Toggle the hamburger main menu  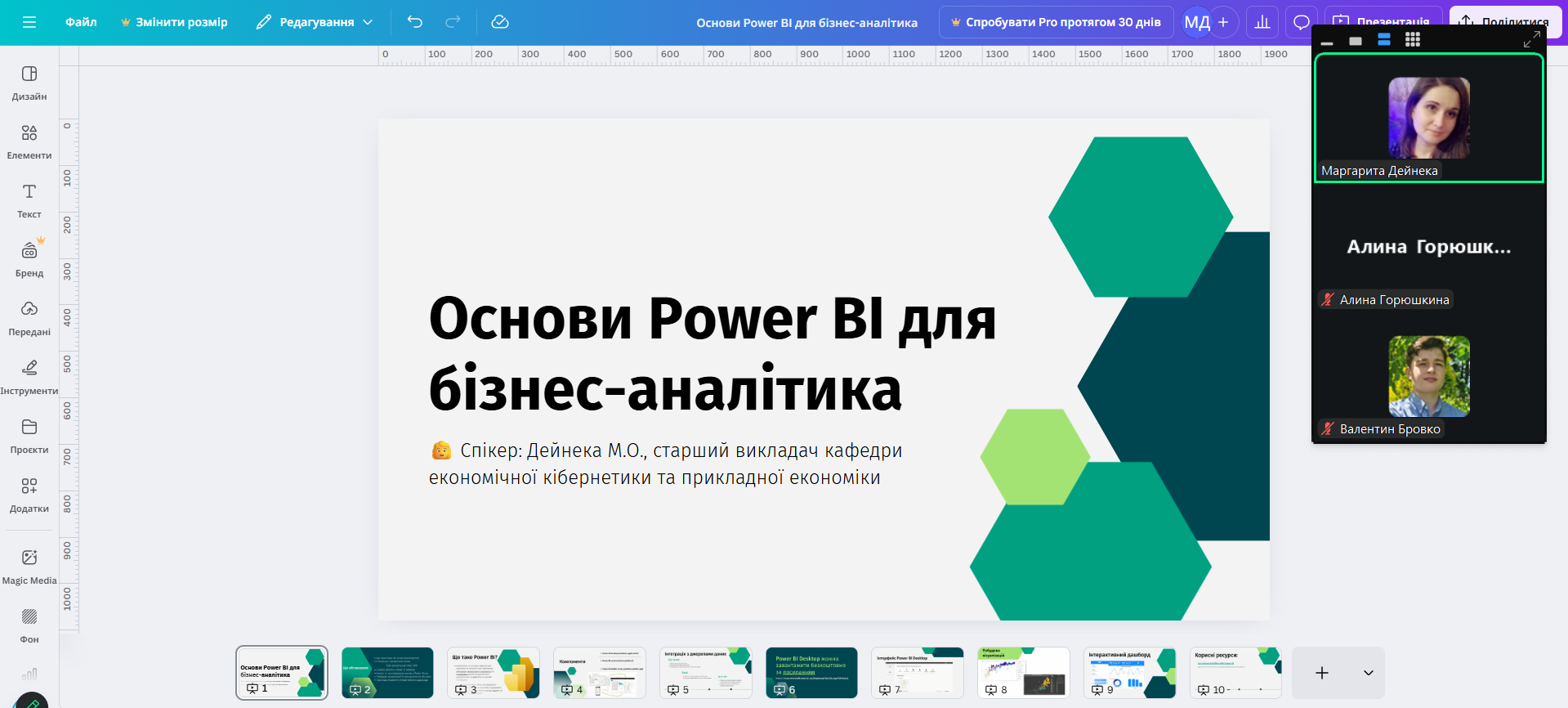29,22
